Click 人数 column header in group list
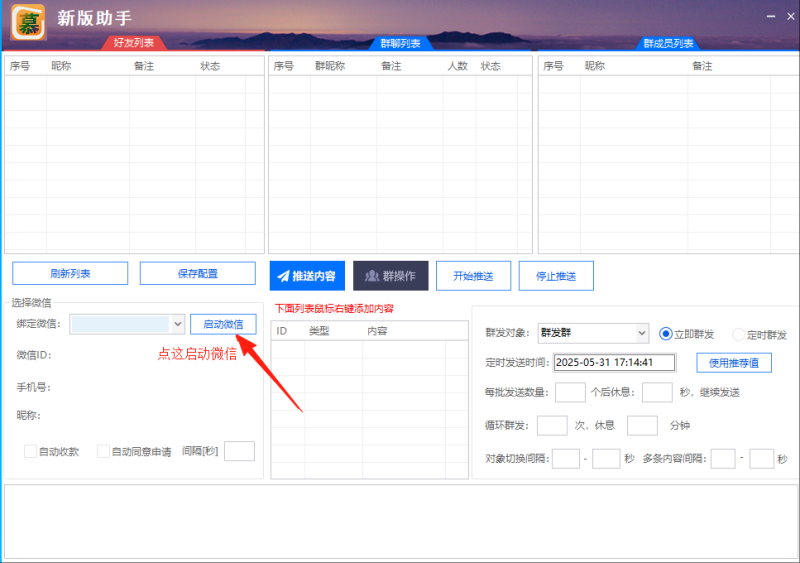800x563 pixels. tap(458, 66)
